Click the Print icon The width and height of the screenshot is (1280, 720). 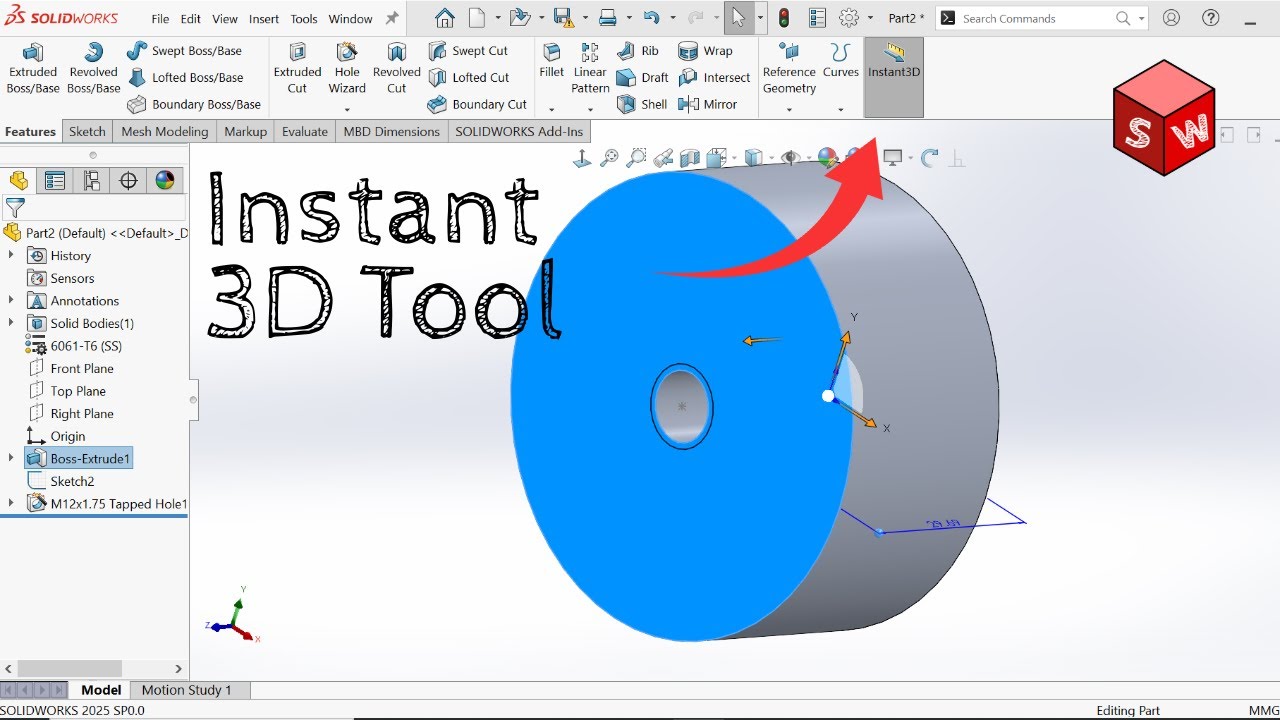[x=607, y=18]
